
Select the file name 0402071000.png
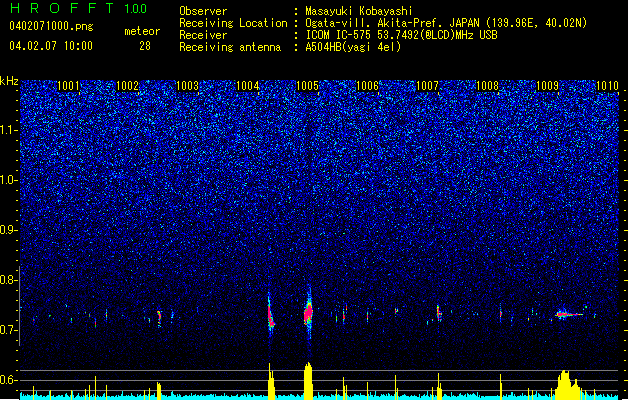51,26
